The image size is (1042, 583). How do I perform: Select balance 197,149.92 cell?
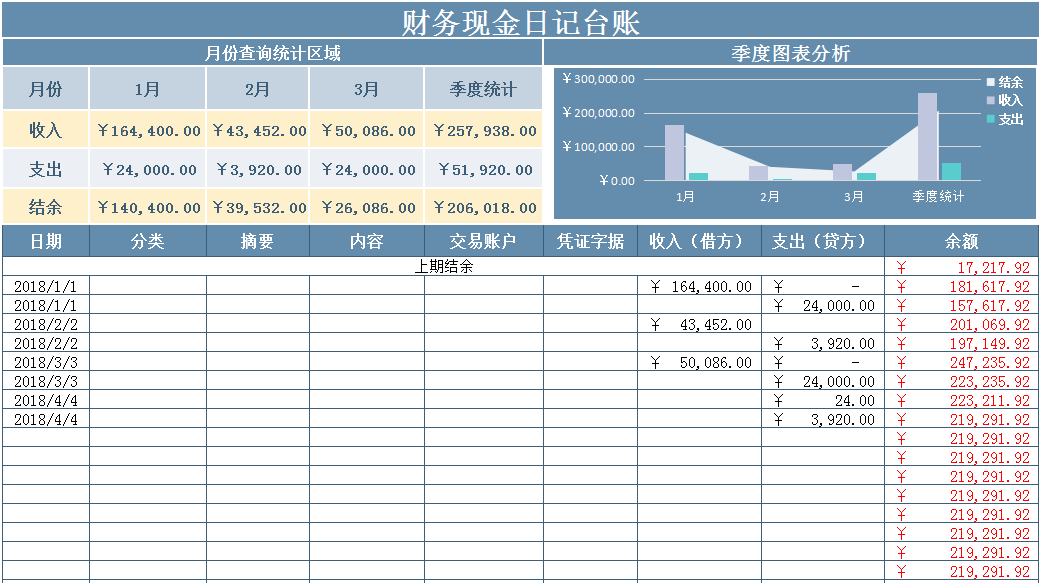(961, 344)
